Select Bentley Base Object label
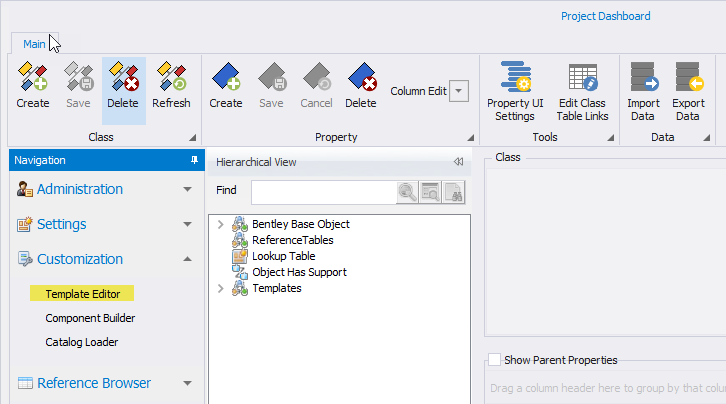The image size is (726, 404). coord(301,224)
